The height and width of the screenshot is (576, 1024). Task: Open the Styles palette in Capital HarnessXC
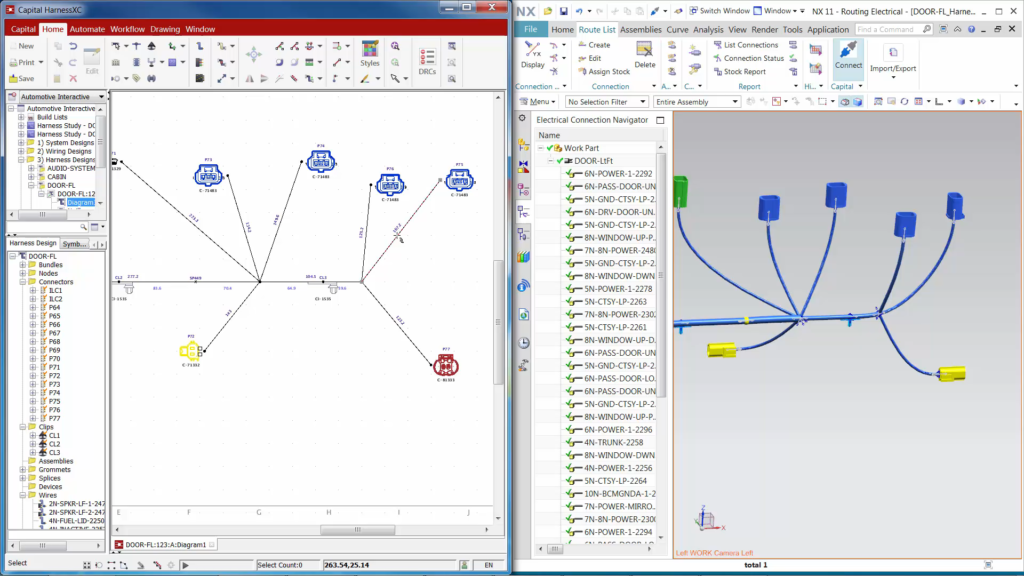click(370, 54)
